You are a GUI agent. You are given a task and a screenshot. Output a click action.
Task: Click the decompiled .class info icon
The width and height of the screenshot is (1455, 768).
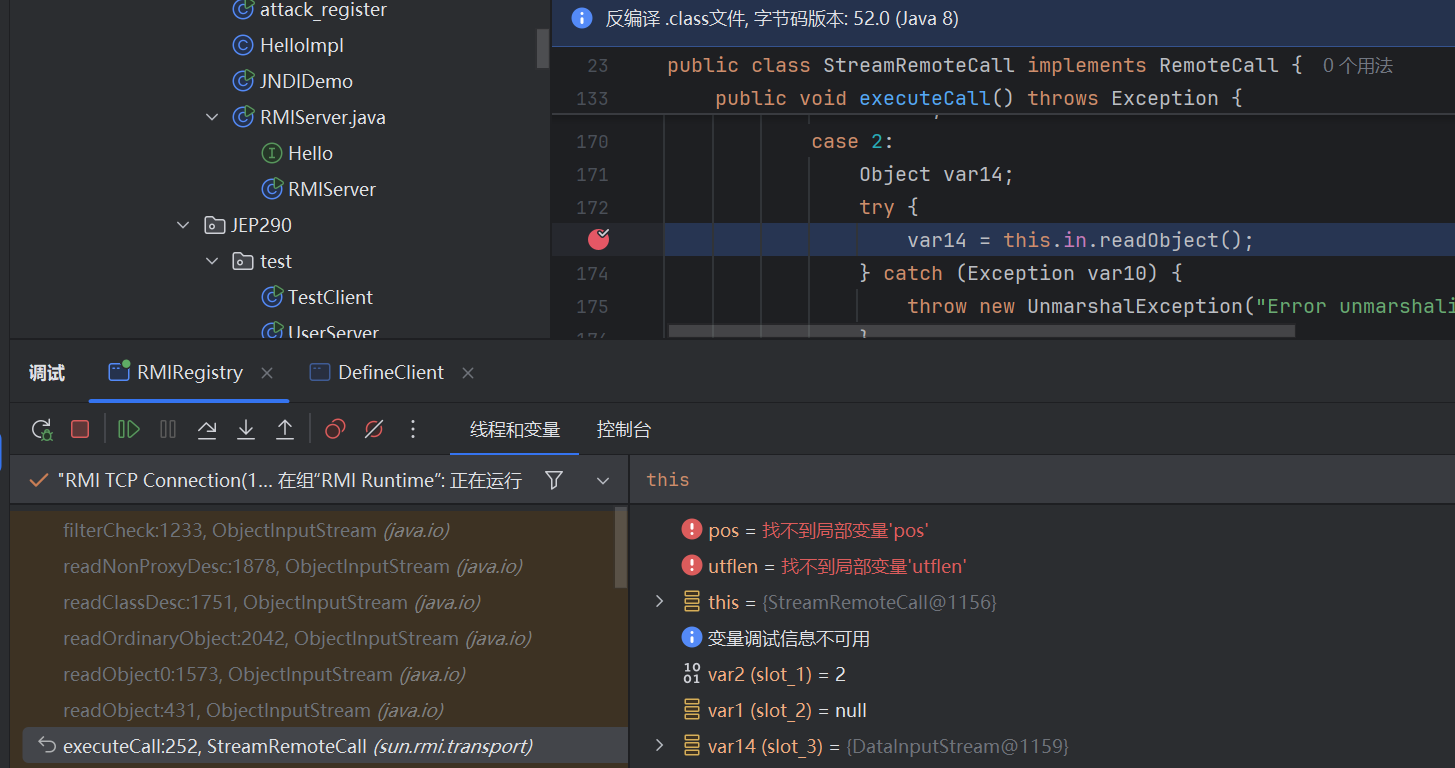581,18
